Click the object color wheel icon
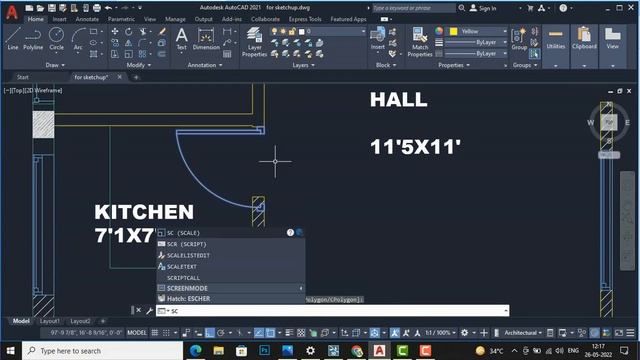Viewport: 640px width, 360px height. coord(439,31)
